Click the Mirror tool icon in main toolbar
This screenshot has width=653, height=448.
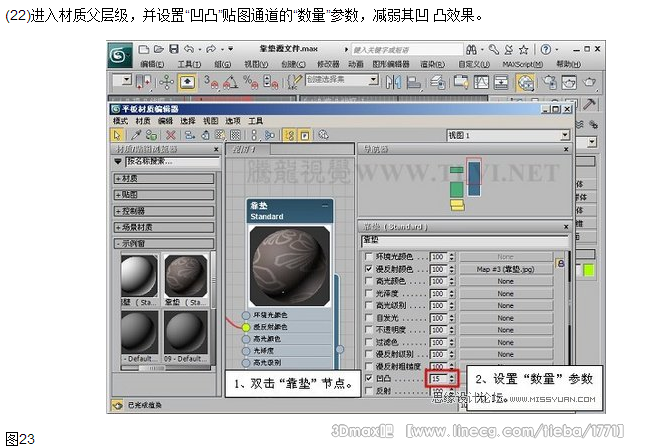coord(393,82)
